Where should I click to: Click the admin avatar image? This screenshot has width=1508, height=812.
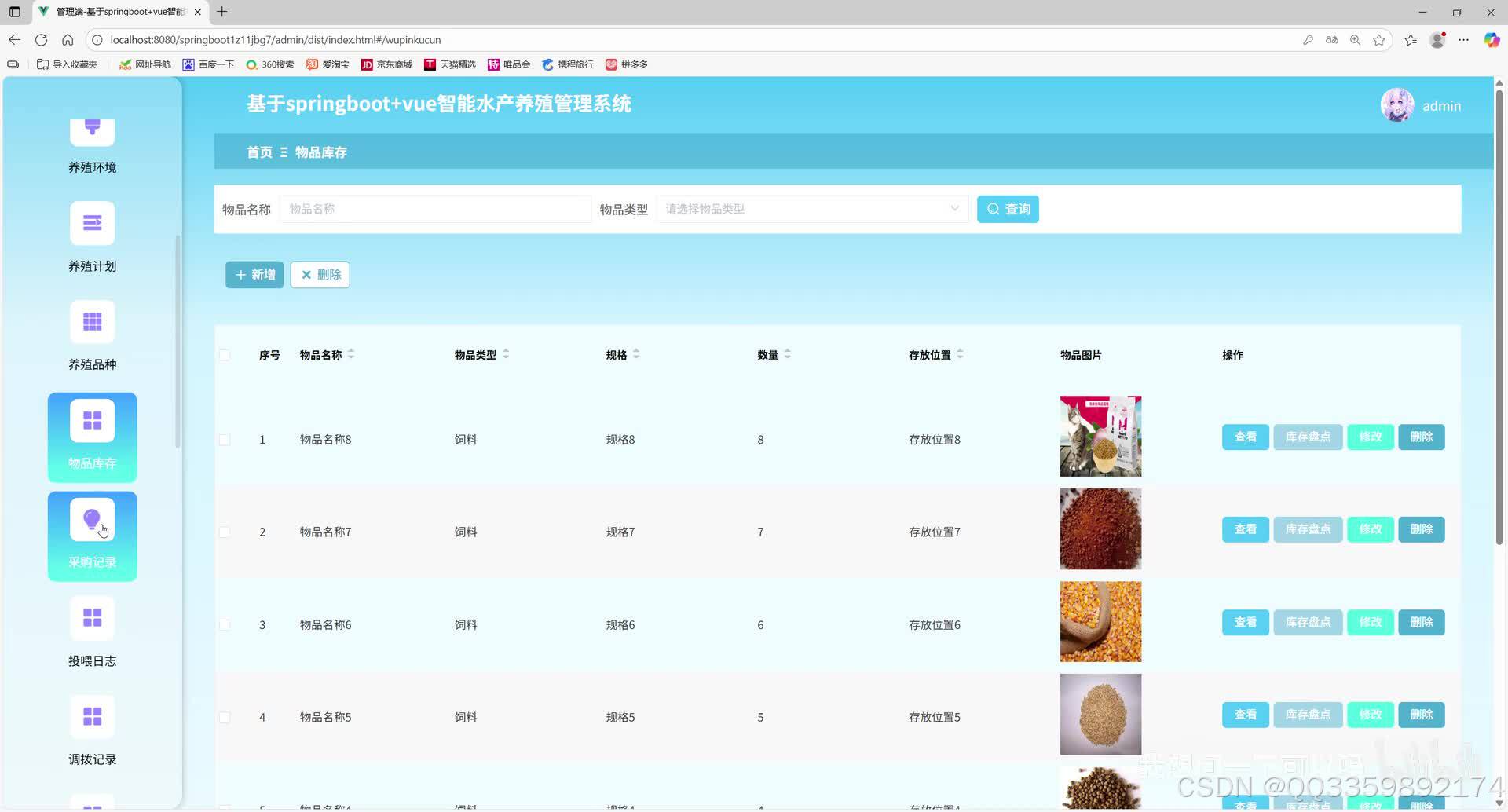coord(1397,105)
